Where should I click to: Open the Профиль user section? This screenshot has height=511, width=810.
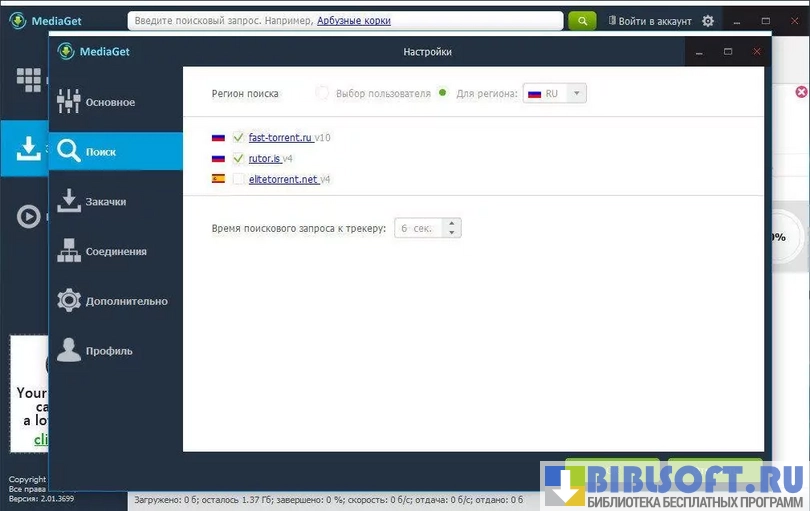108,351
